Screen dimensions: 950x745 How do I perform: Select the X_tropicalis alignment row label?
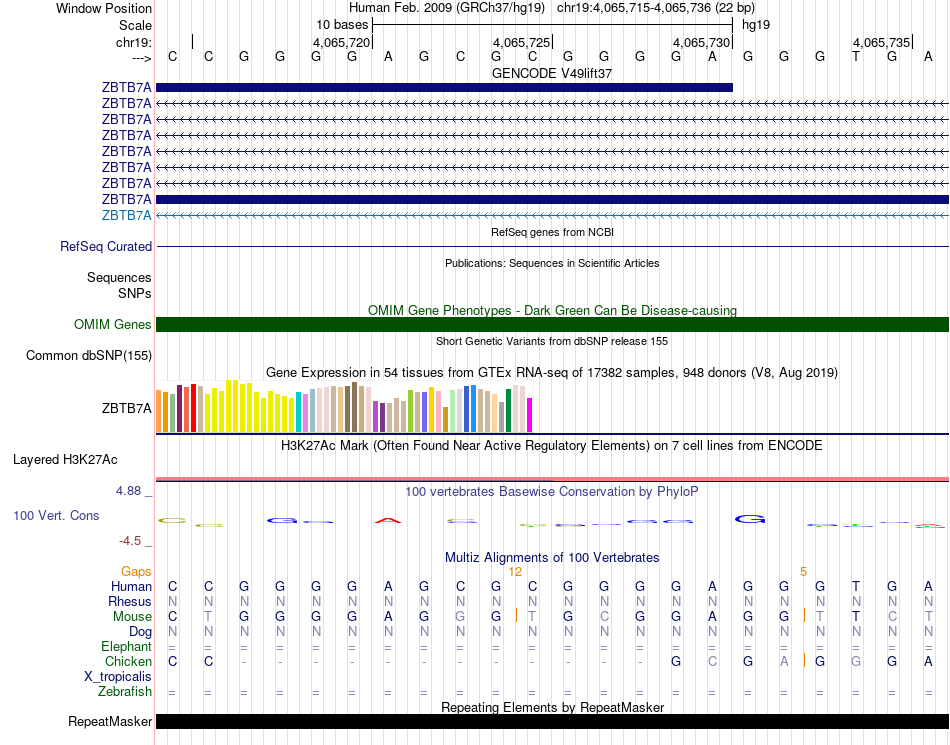[x=118, y=677]
